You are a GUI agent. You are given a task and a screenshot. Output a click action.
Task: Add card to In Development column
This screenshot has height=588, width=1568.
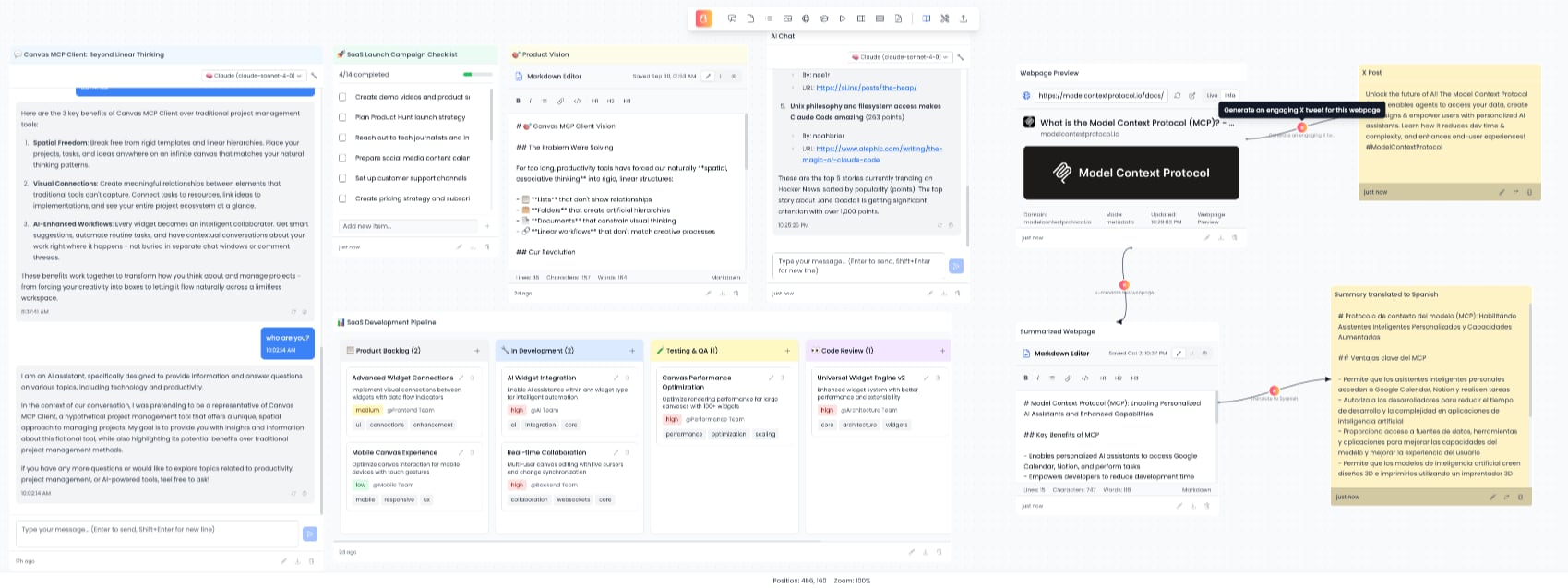[x=632, y=351]
